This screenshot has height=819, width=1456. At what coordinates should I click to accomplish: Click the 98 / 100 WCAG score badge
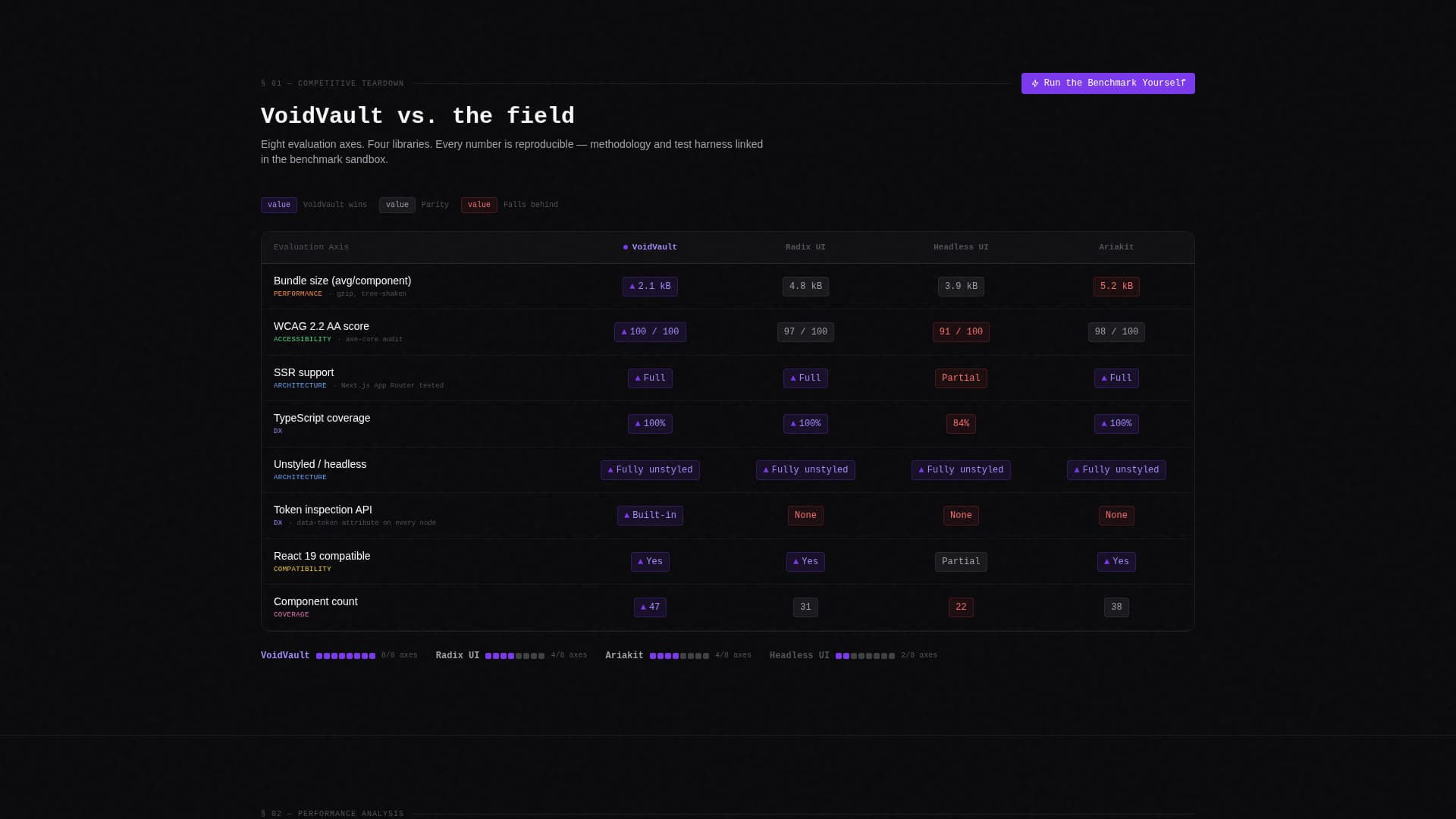(x=1116, y=332)
